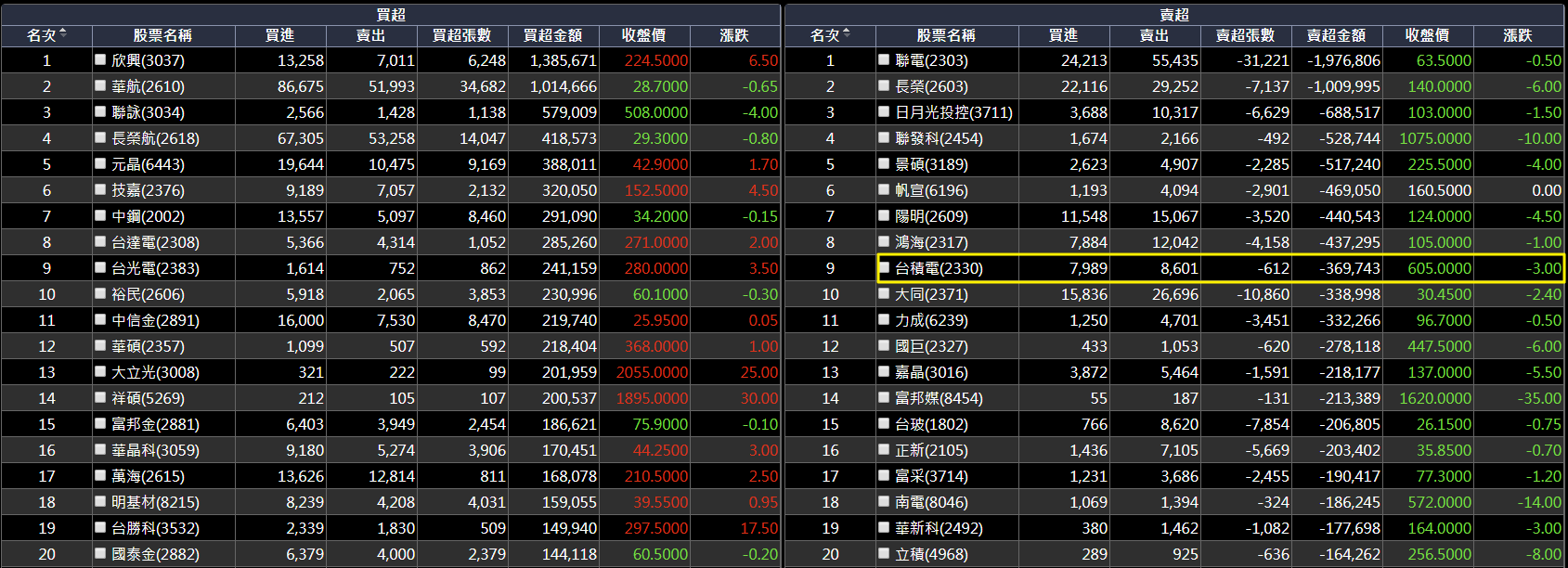The height and width of the screenshot is (568, 1568).
Task: Click the sort arrow on 賣超 table's 名次
Action: point(847,32)
